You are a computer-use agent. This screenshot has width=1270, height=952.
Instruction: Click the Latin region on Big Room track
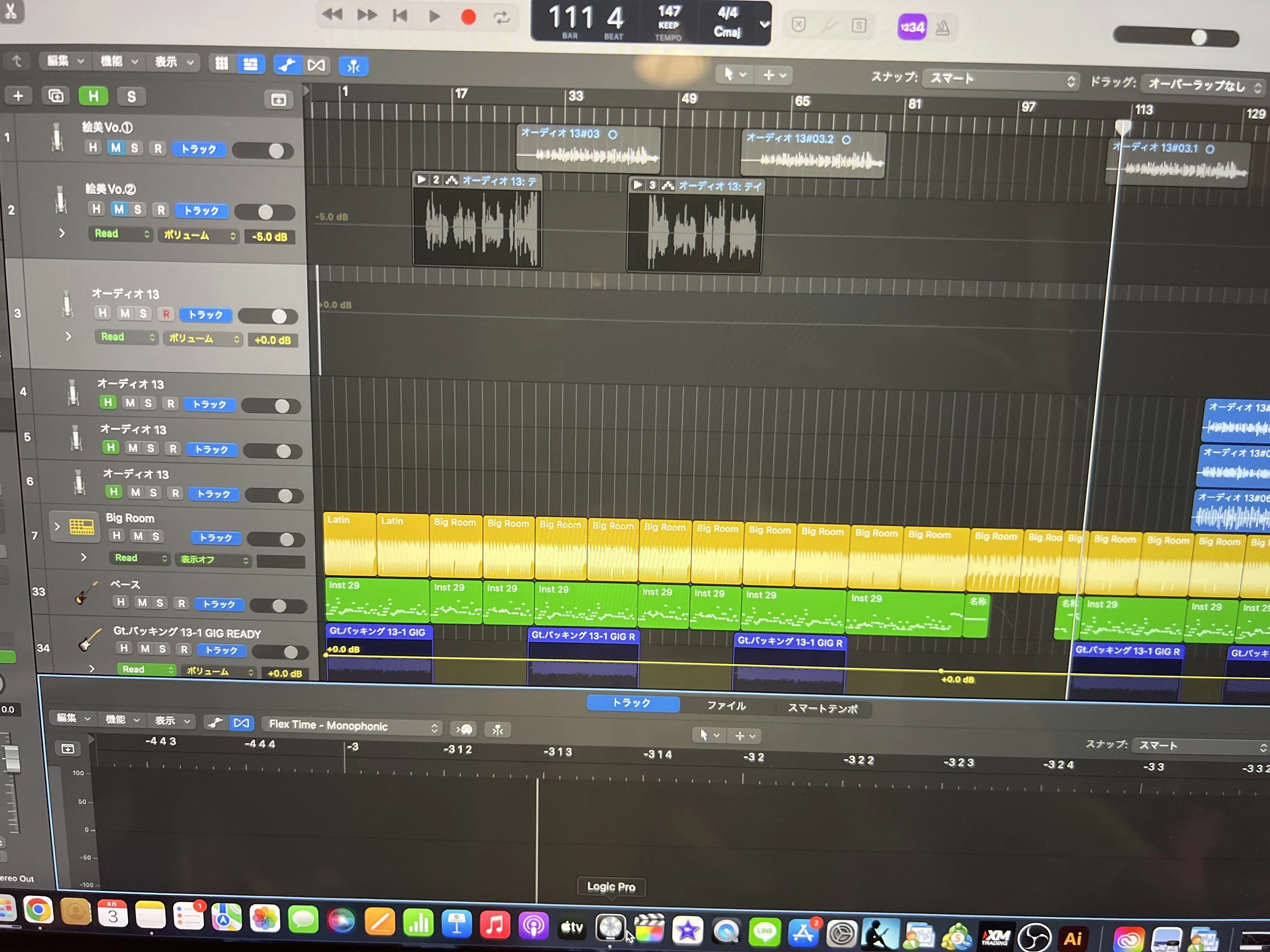[x=349, y=543]
